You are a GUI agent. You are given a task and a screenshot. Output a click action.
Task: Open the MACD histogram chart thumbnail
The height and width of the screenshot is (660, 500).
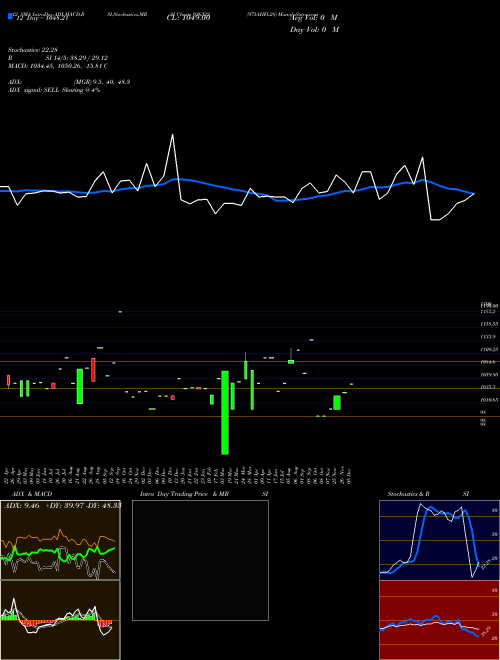[x=60, y=620]
